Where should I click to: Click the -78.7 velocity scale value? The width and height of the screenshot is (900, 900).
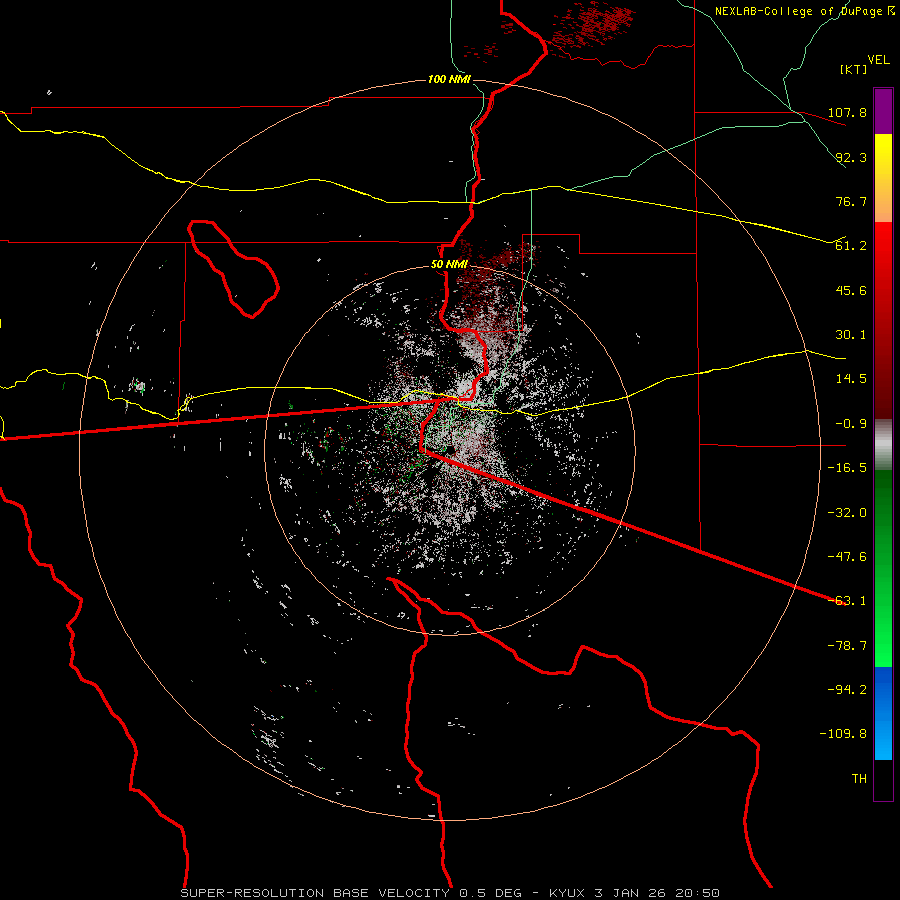click(847, 646)
